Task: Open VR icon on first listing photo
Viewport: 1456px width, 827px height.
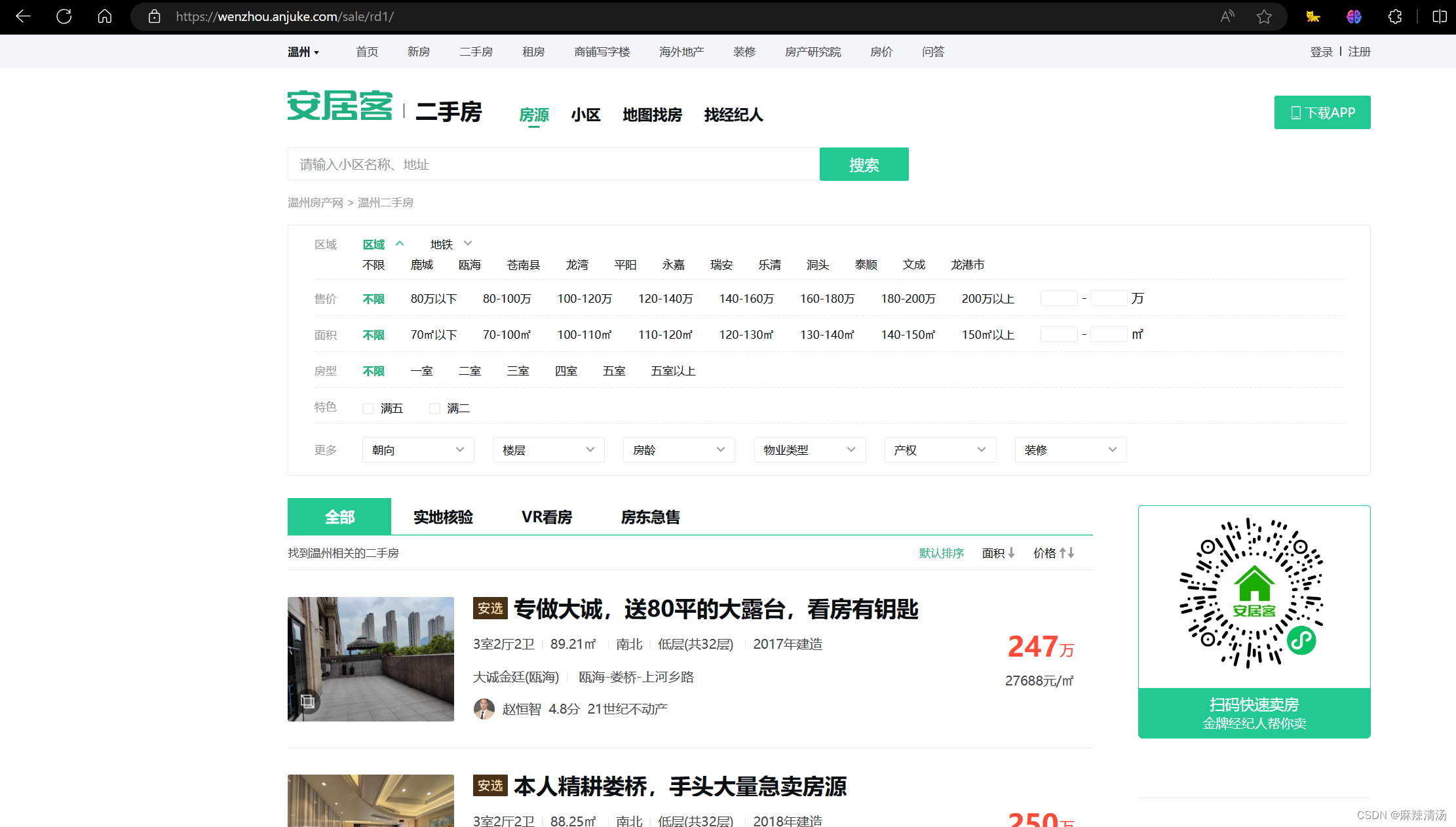Action: click(x=307, y=702)
